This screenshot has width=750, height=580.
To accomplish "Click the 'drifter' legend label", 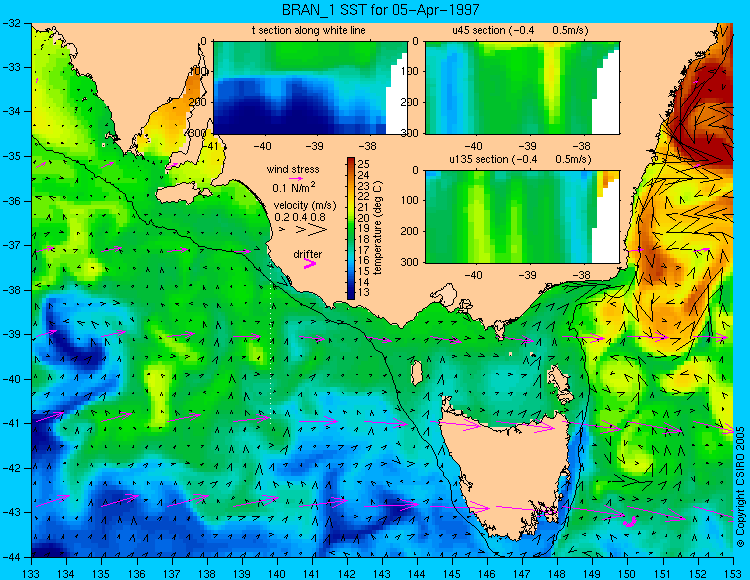I will (308, 254).
